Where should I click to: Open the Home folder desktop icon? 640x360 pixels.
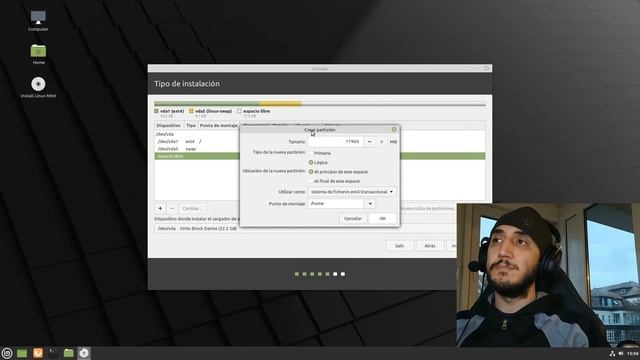coord(38,54)
